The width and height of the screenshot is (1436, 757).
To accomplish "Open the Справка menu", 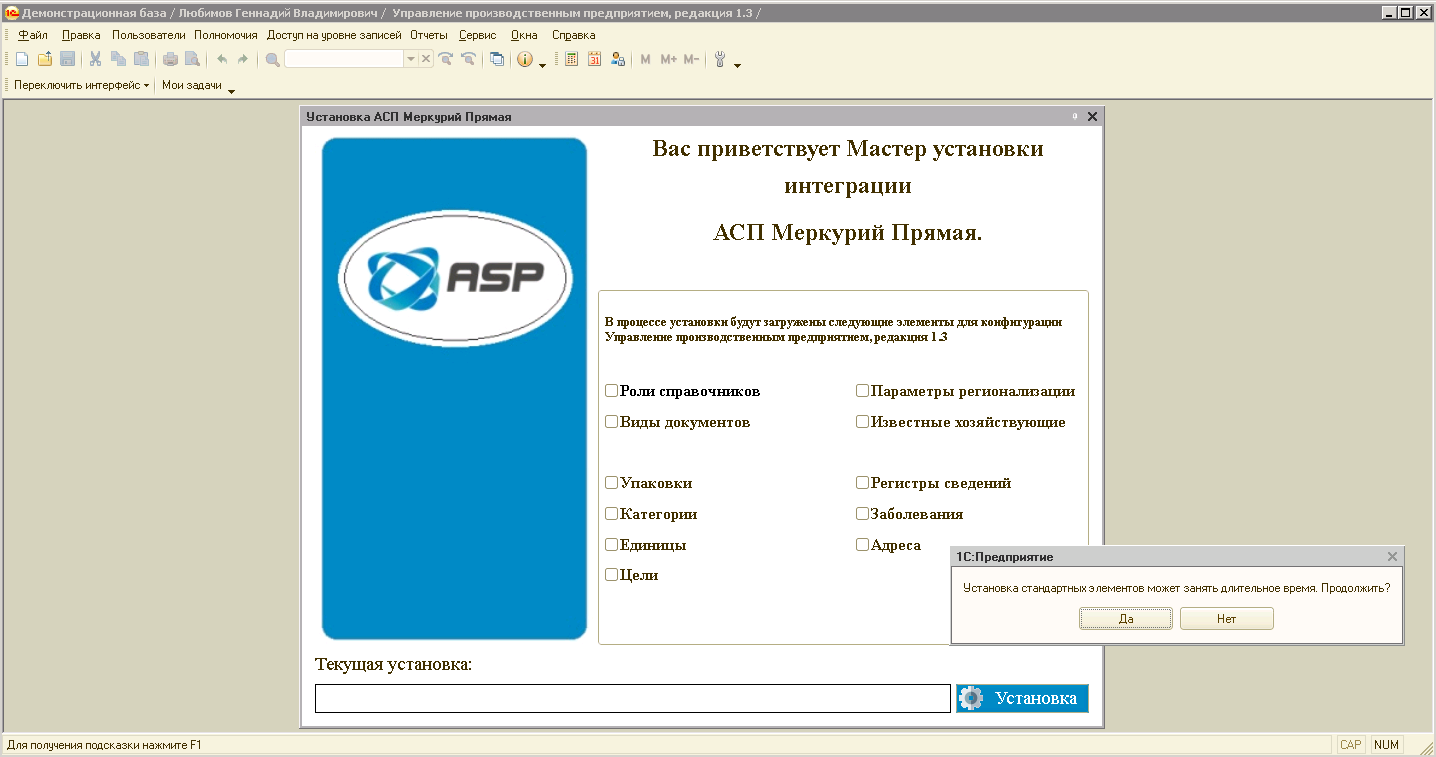I will pyautogui.click(x=574, y=35).
